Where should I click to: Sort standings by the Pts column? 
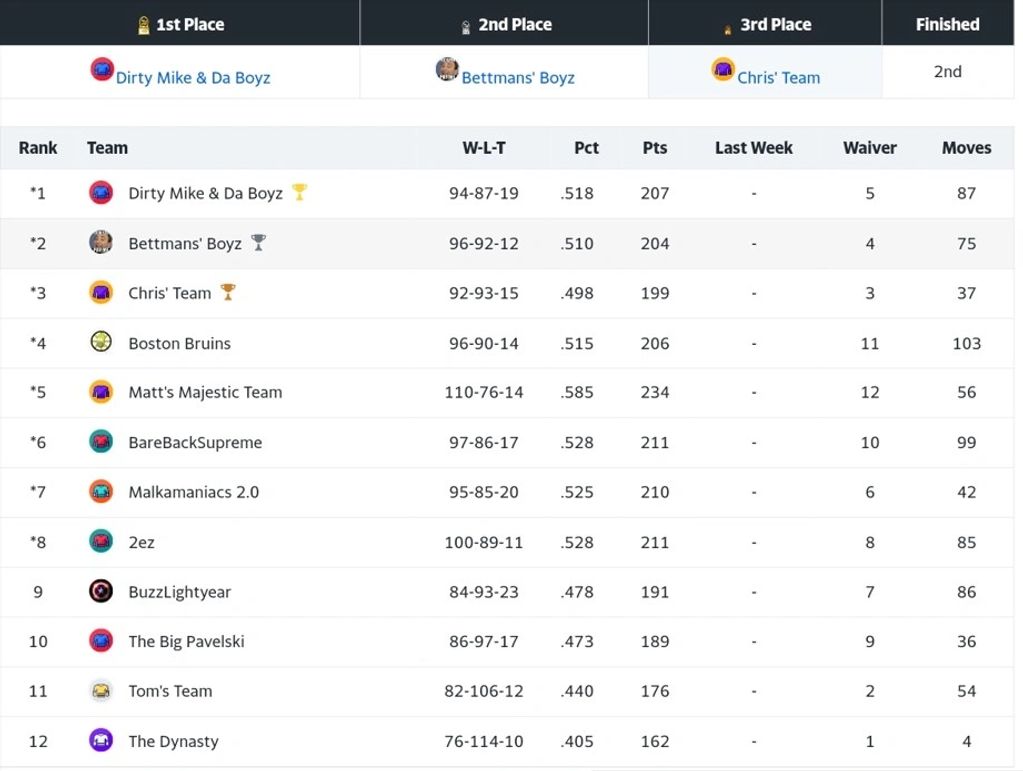pos(654,147)
